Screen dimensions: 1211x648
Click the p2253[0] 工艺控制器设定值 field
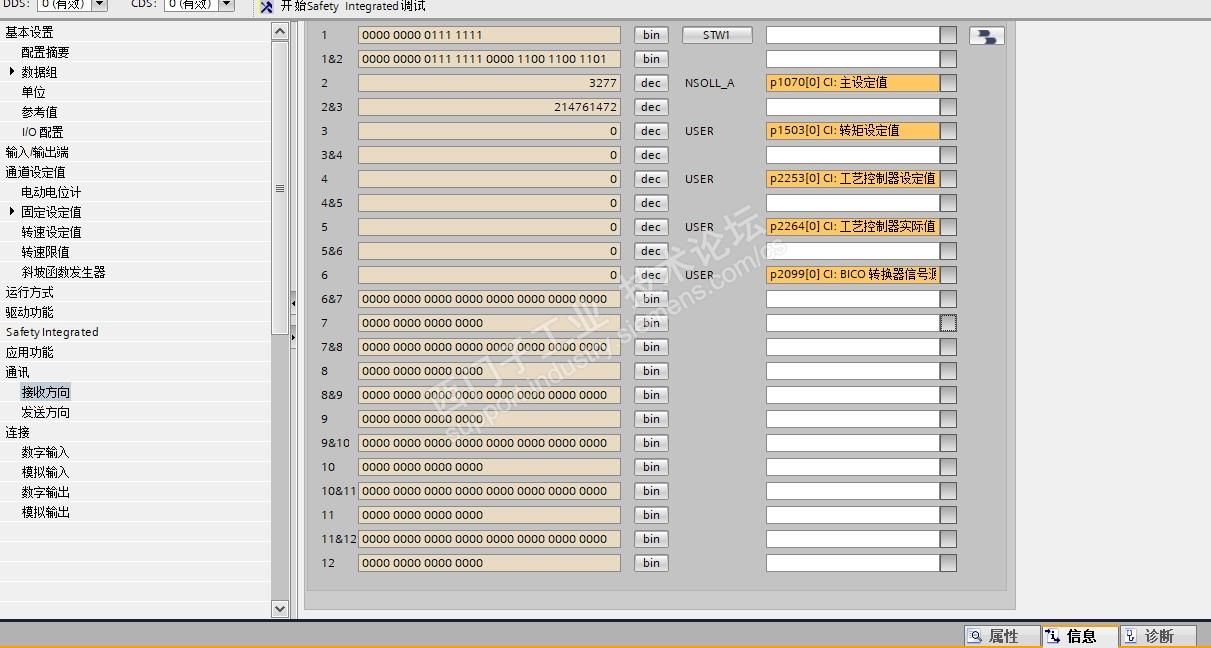(853, 179)
